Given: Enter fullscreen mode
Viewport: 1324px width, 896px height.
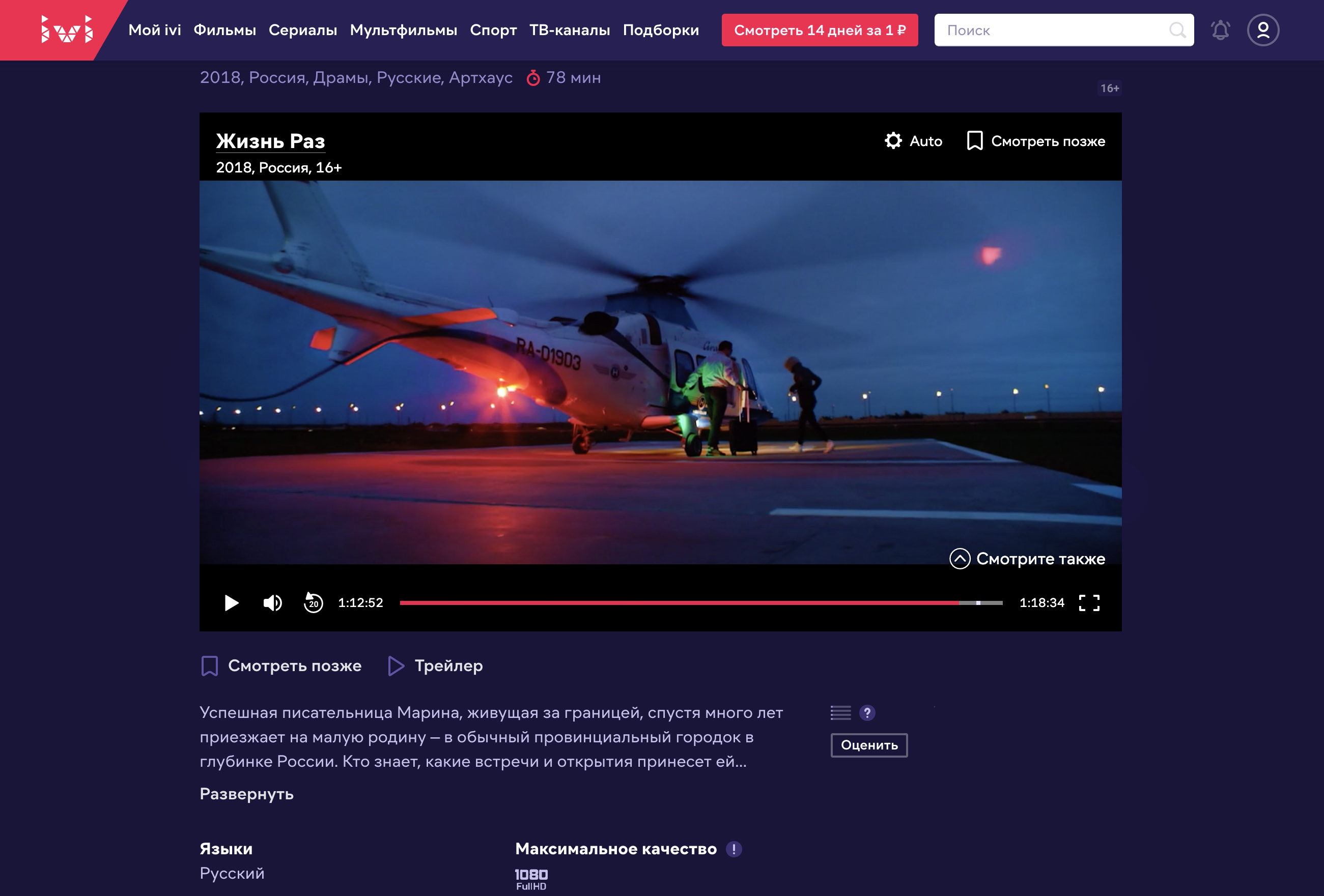Looking at the screenshot, I should (x=1089, y=602).
